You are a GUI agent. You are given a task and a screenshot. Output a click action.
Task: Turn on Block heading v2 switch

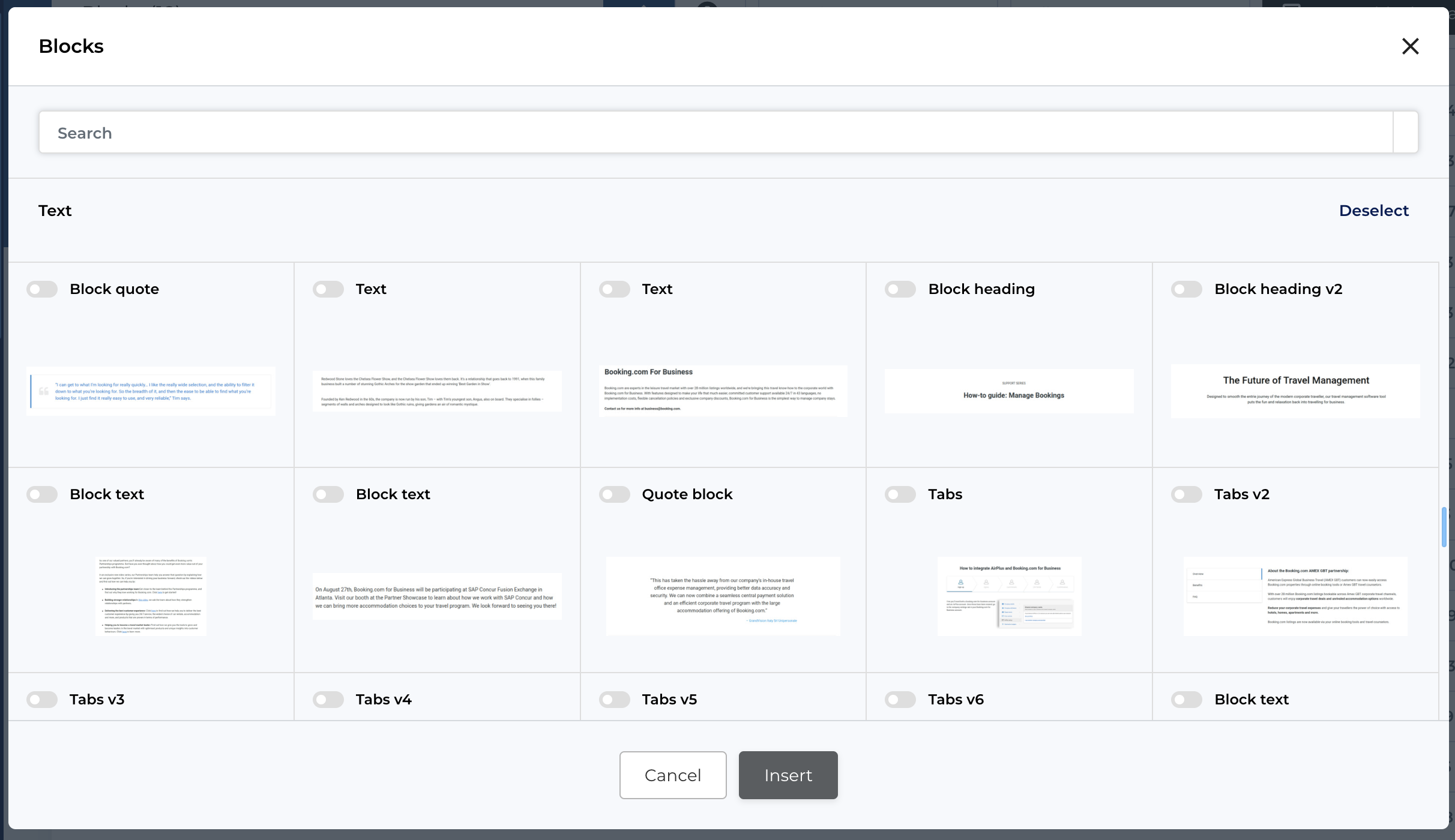coord(1186,289)
